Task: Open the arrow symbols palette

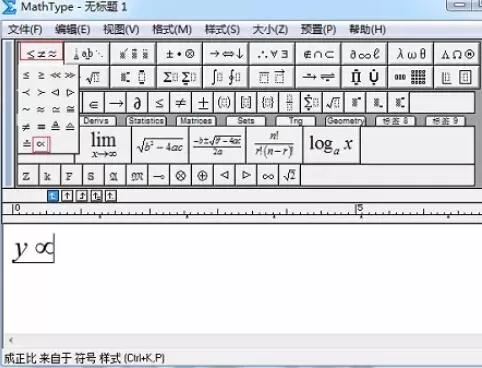Action: 226,53
